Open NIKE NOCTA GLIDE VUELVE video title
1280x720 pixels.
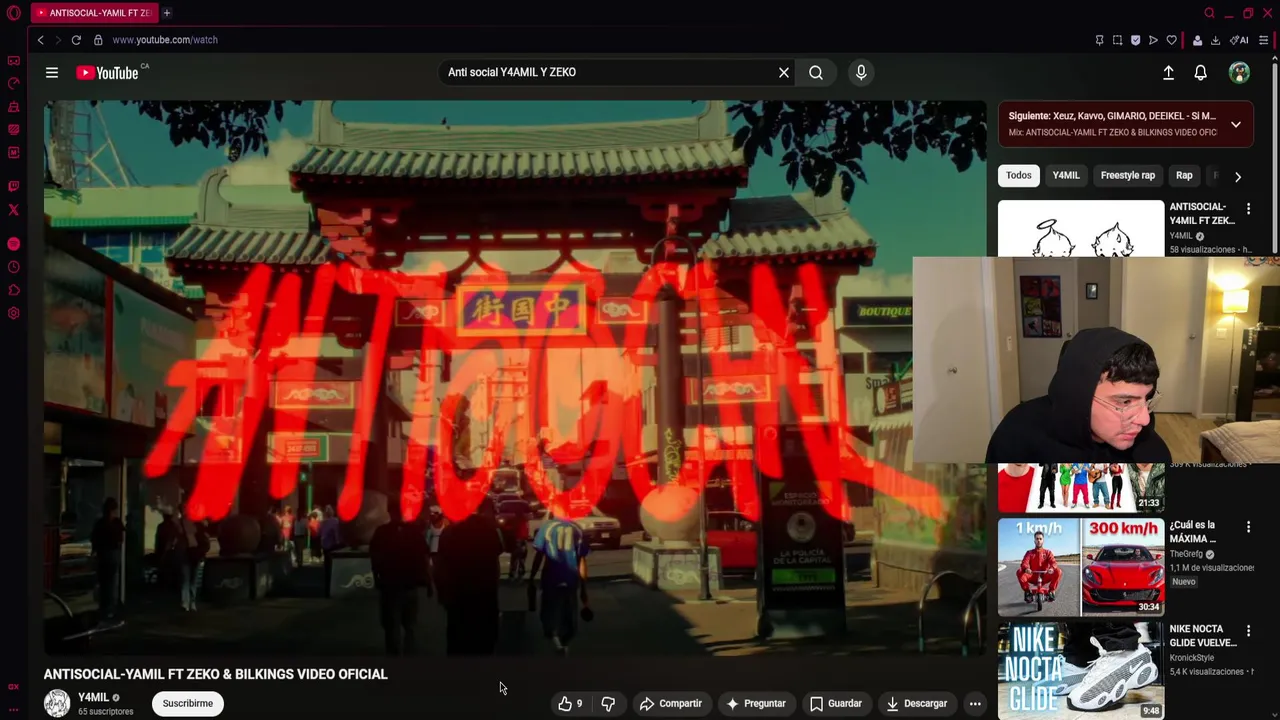pos(1203,636)
